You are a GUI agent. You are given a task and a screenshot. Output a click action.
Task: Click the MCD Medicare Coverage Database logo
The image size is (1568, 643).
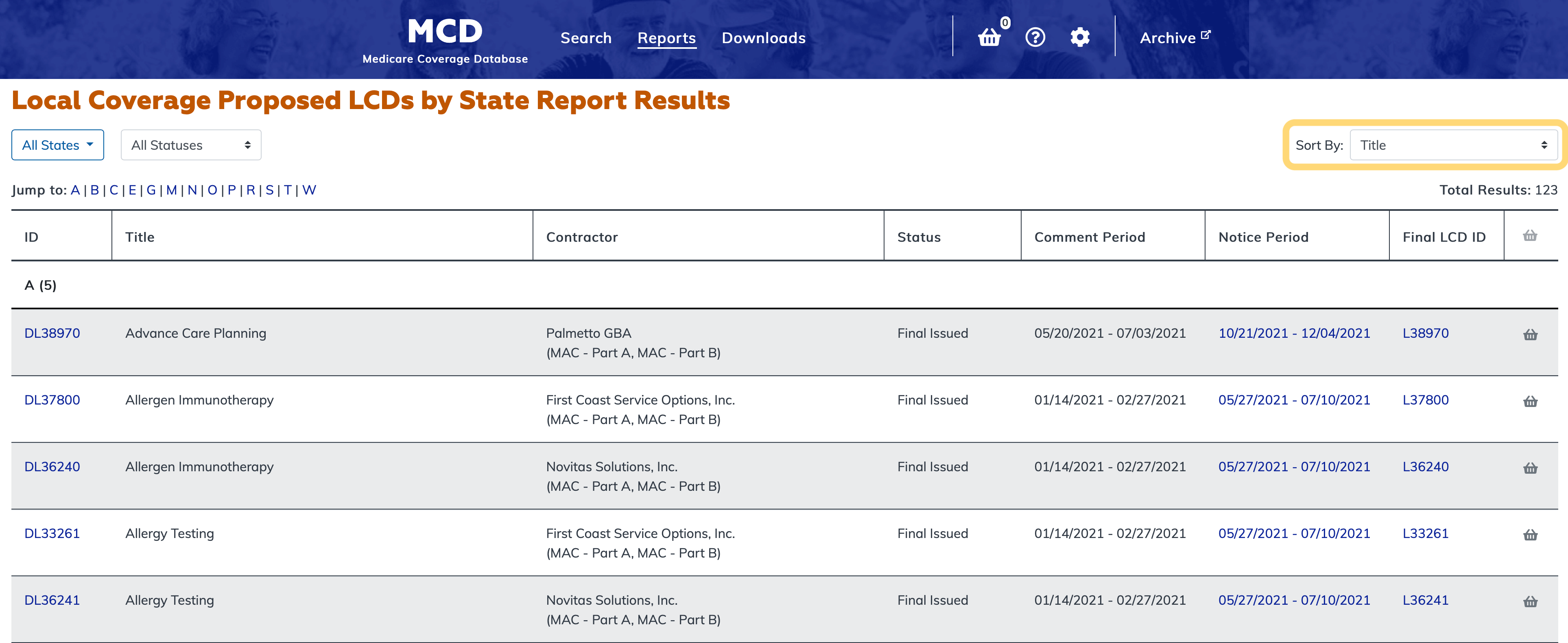coord(445,40)
